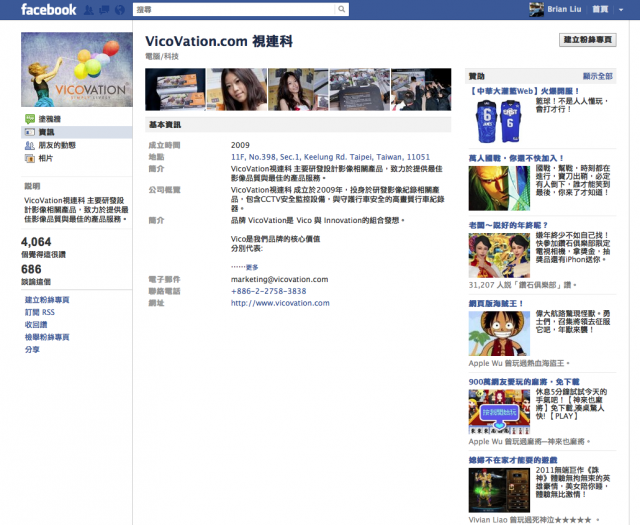
Task: Click the Photos icon in sidebar
Action: pos(30,158)
